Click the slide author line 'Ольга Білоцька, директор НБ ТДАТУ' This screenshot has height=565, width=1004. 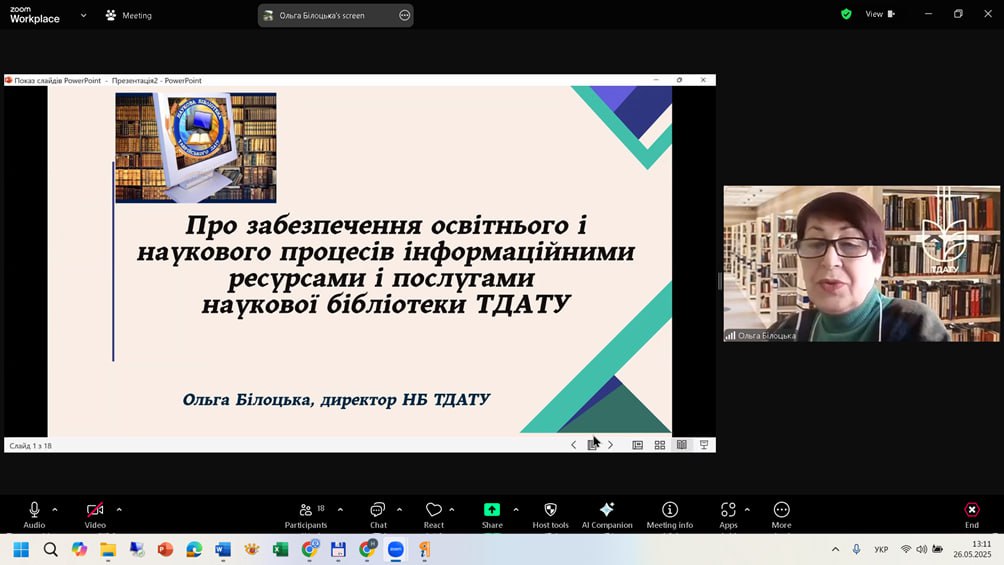pyautogui.click(x=336, y=400)
